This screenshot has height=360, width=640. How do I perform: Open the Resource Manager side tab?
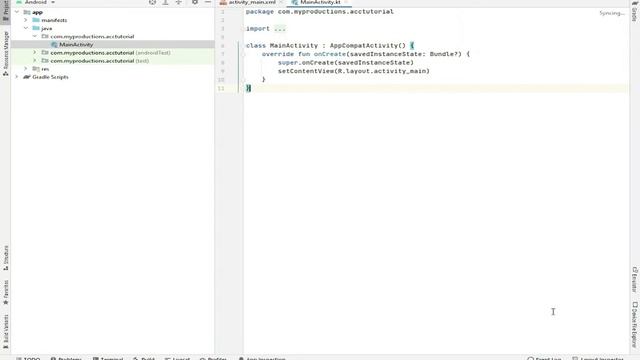(x=5, y=53)
